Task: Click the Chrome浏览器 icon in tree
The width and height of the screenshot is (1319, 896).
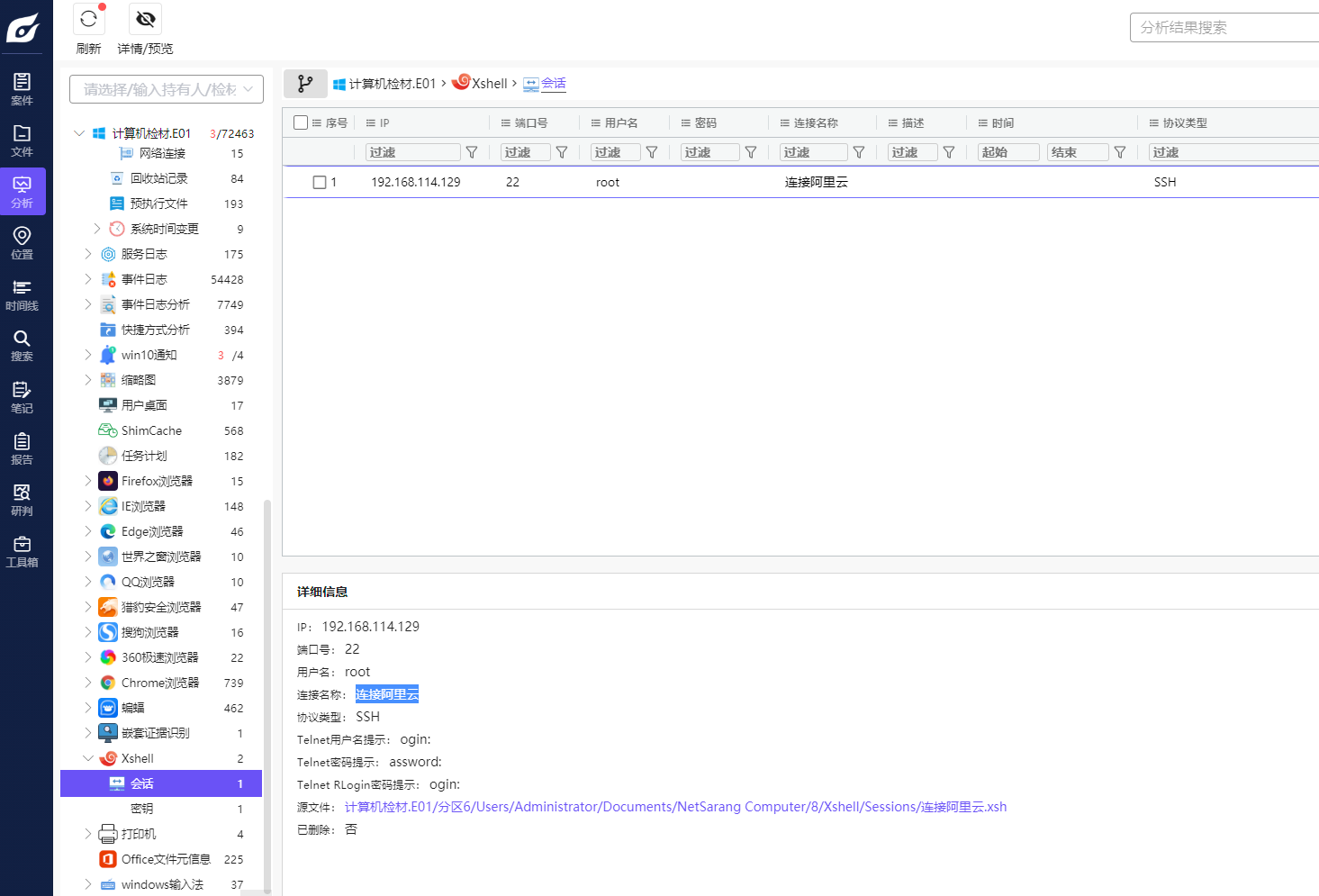Action: click(x=108, y=683)
